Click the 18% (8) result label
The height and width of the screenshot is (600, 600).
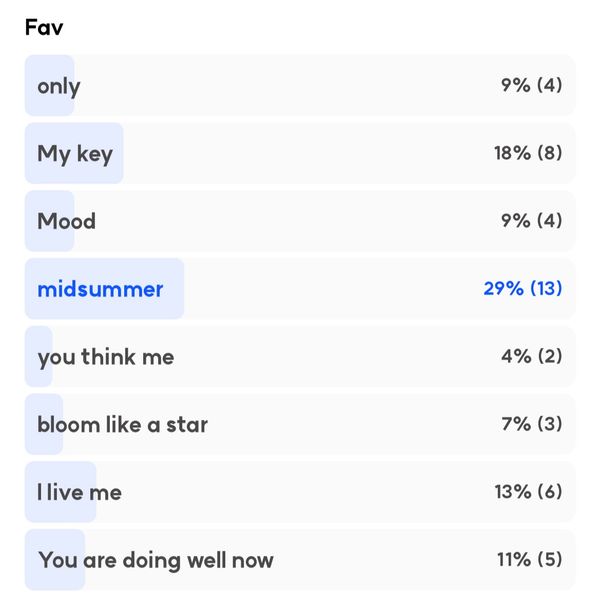[528, 153]
